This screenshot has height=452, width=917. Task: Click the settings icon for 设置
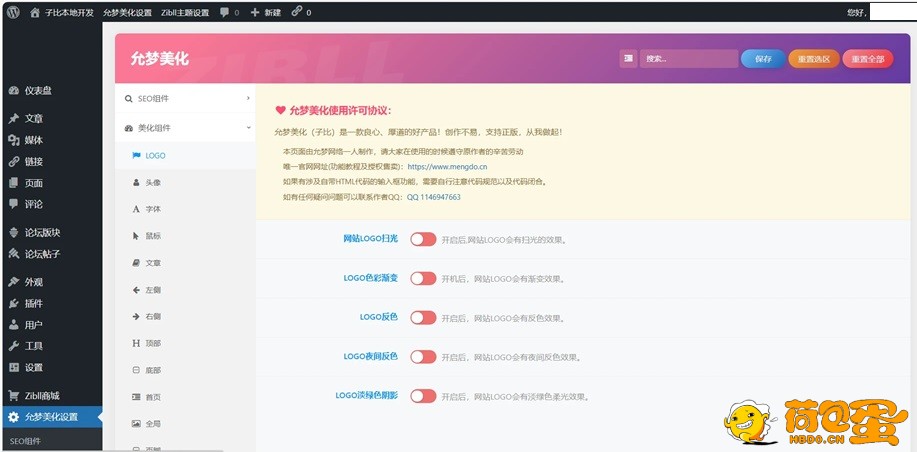tap(14, 367)
